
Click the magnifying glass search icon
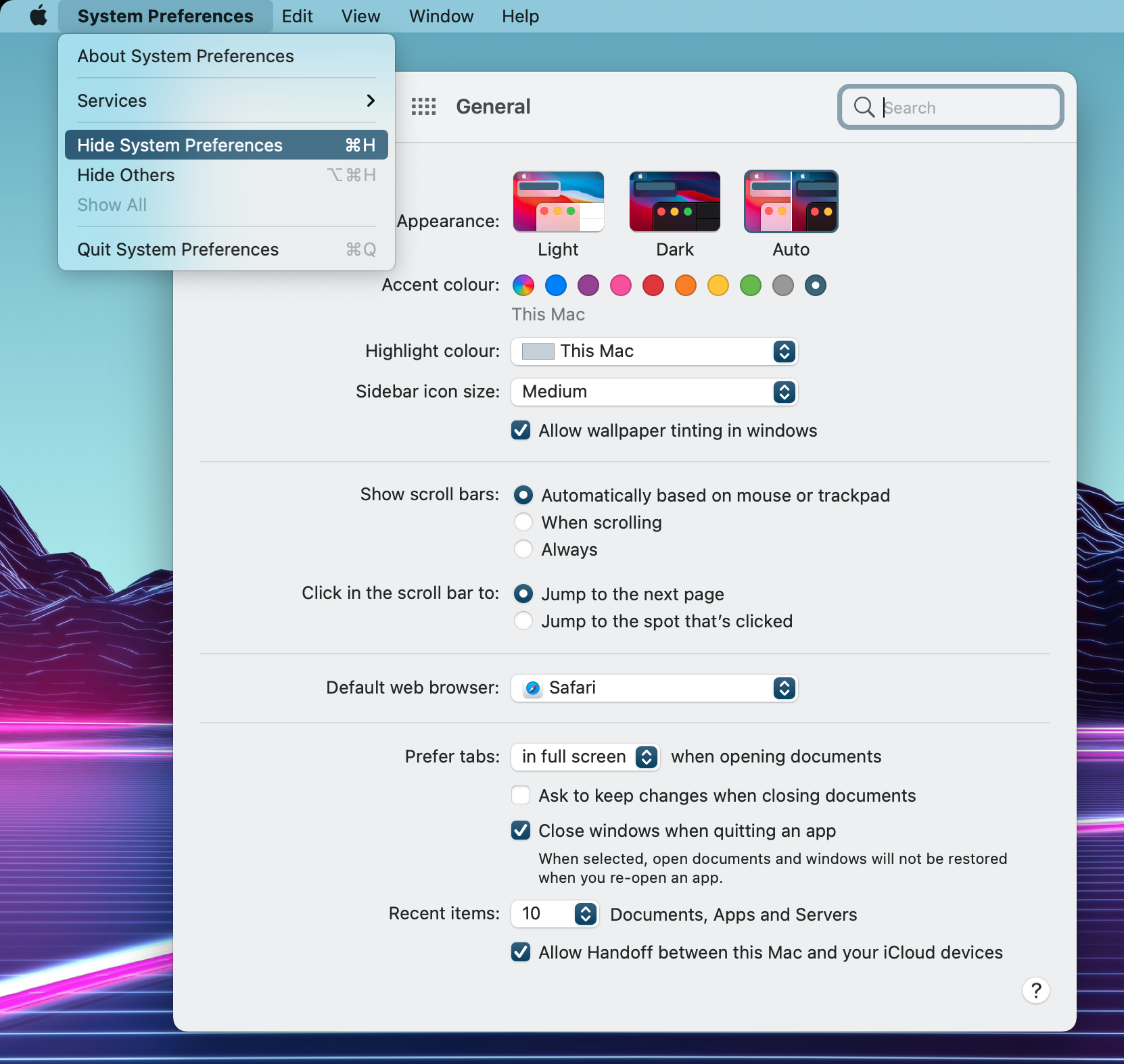pyautogui.click(x=864, y=107)
